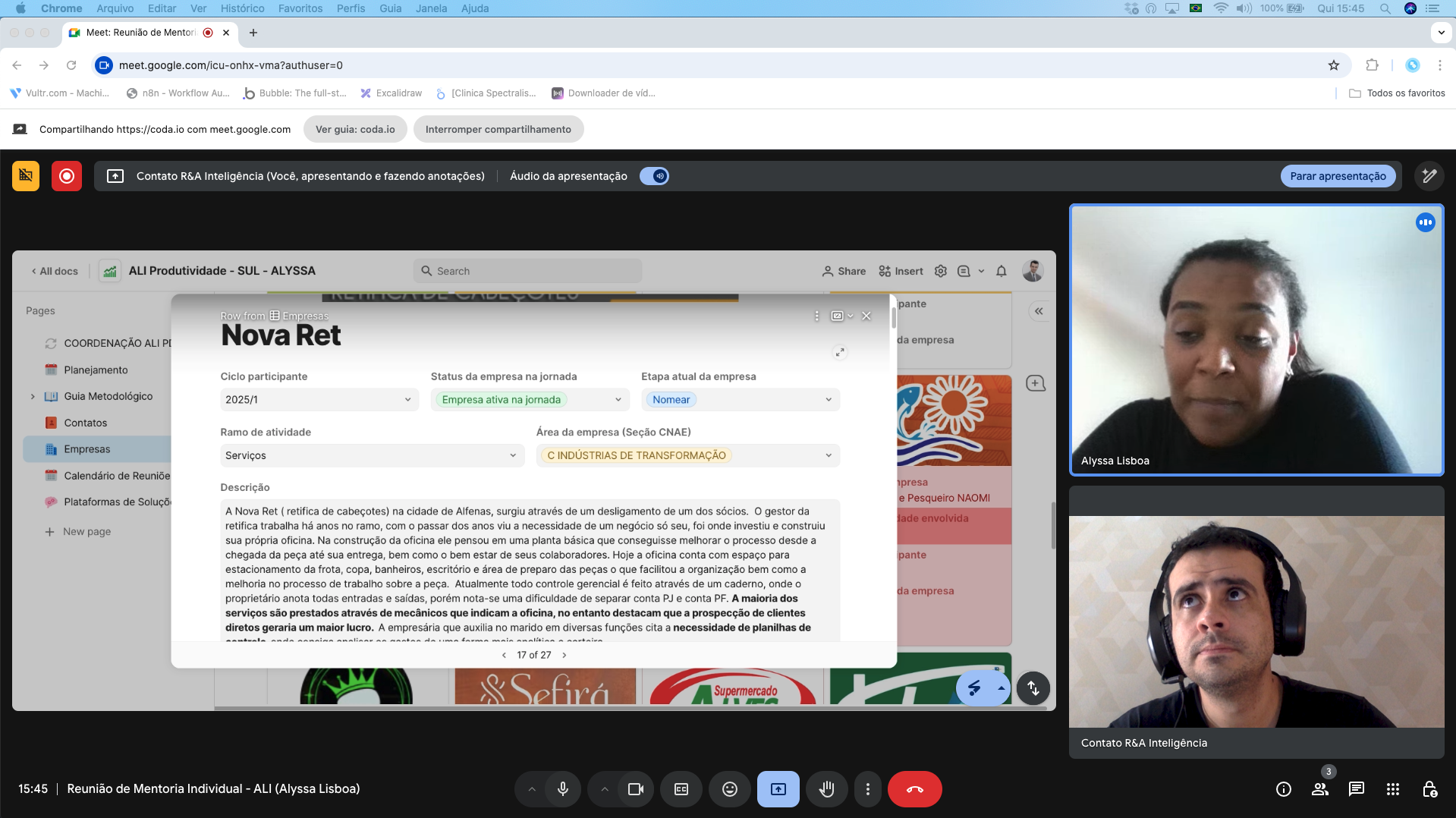Screen dimensions: 1456x818
Task: Open the Empresas page
Action: [x=97, y=449]
